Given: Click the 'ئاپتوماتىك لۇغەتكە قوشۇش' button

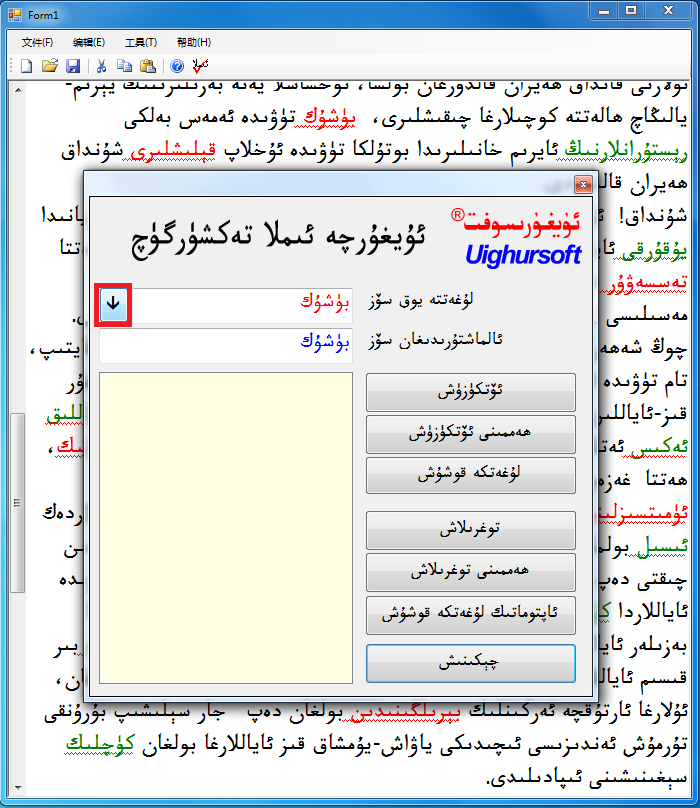Looking at the screenshot, I should click(x=471, y=615).
